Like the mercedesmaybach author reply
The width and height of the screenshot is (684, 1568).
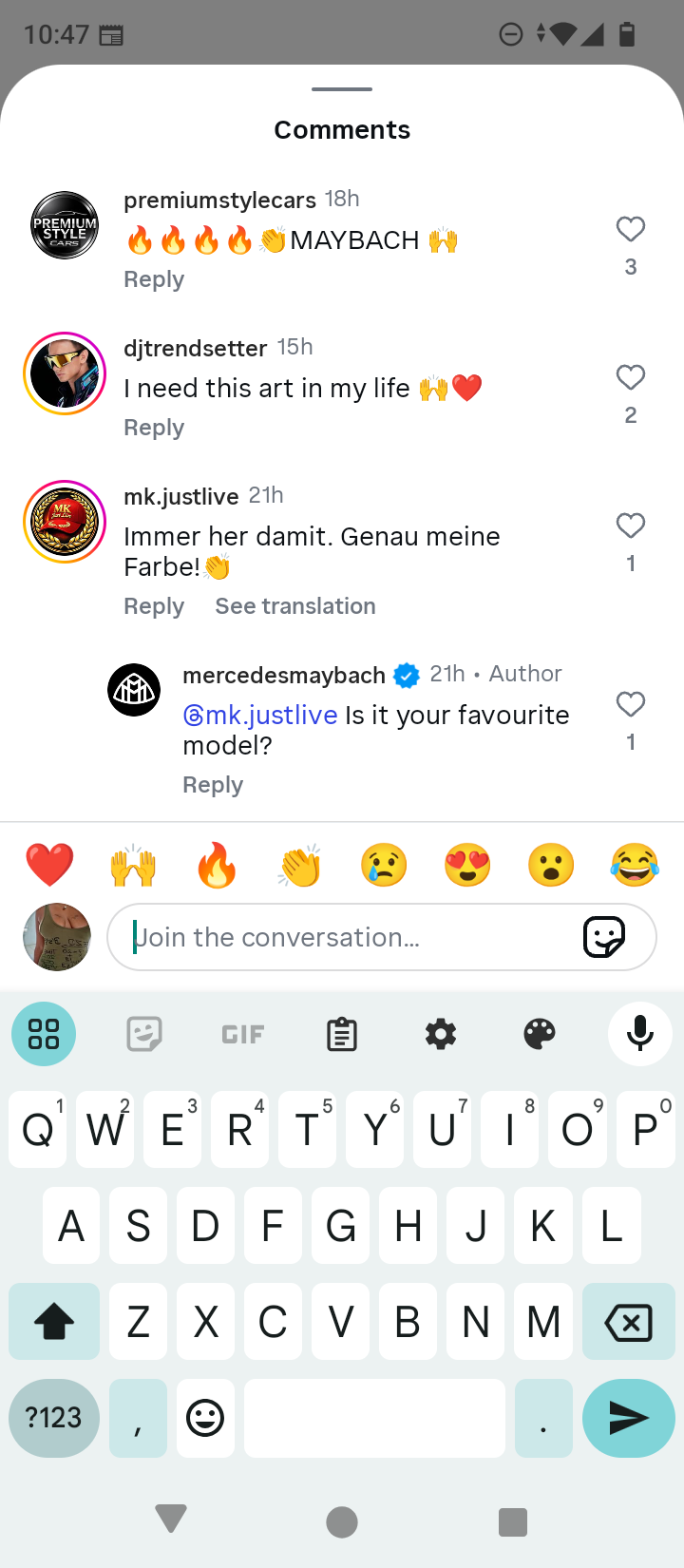click(x=630, y=704)
